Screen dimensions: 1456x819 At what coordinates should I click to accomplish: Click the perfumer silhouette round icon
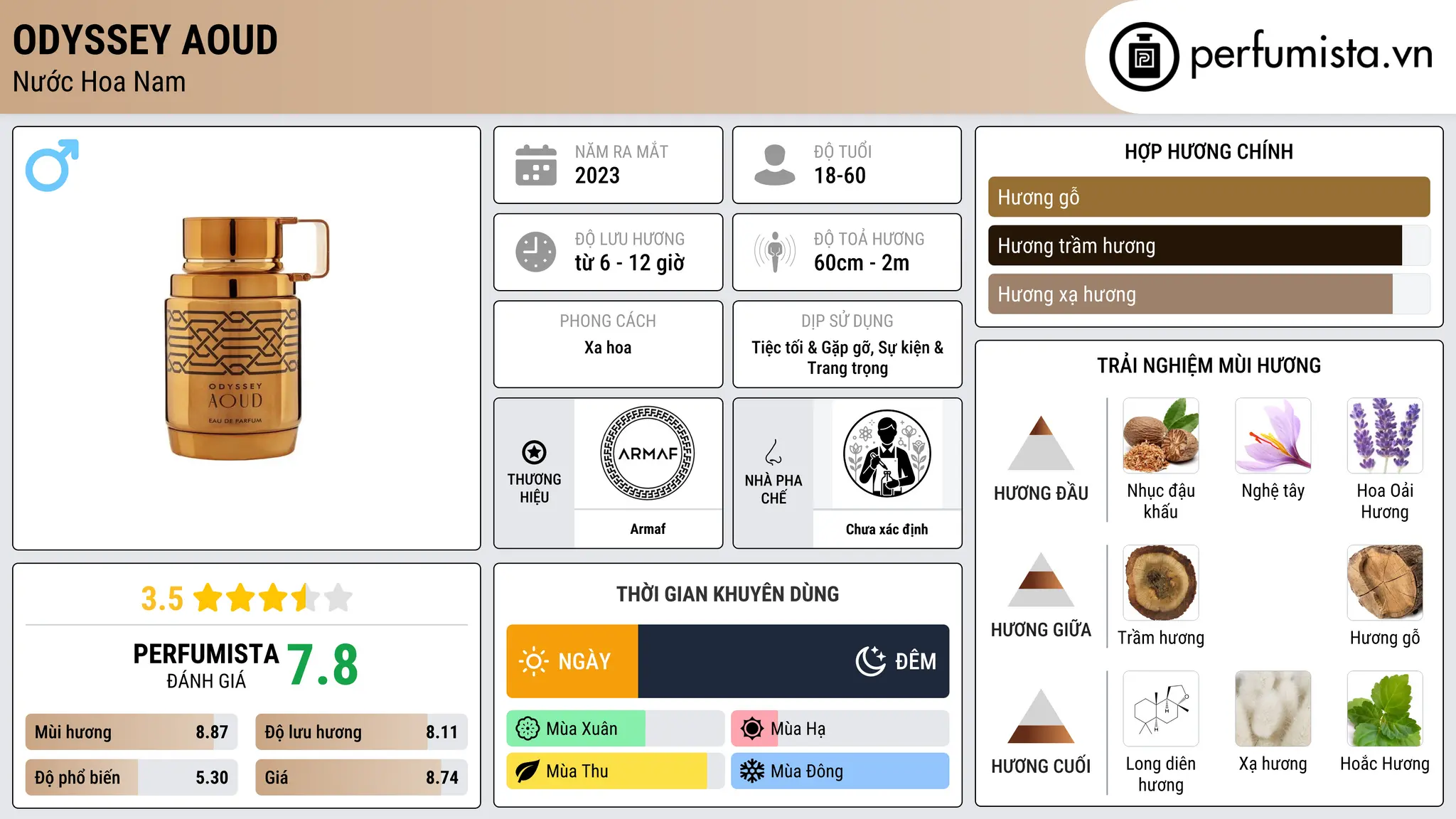click(887, 454)
